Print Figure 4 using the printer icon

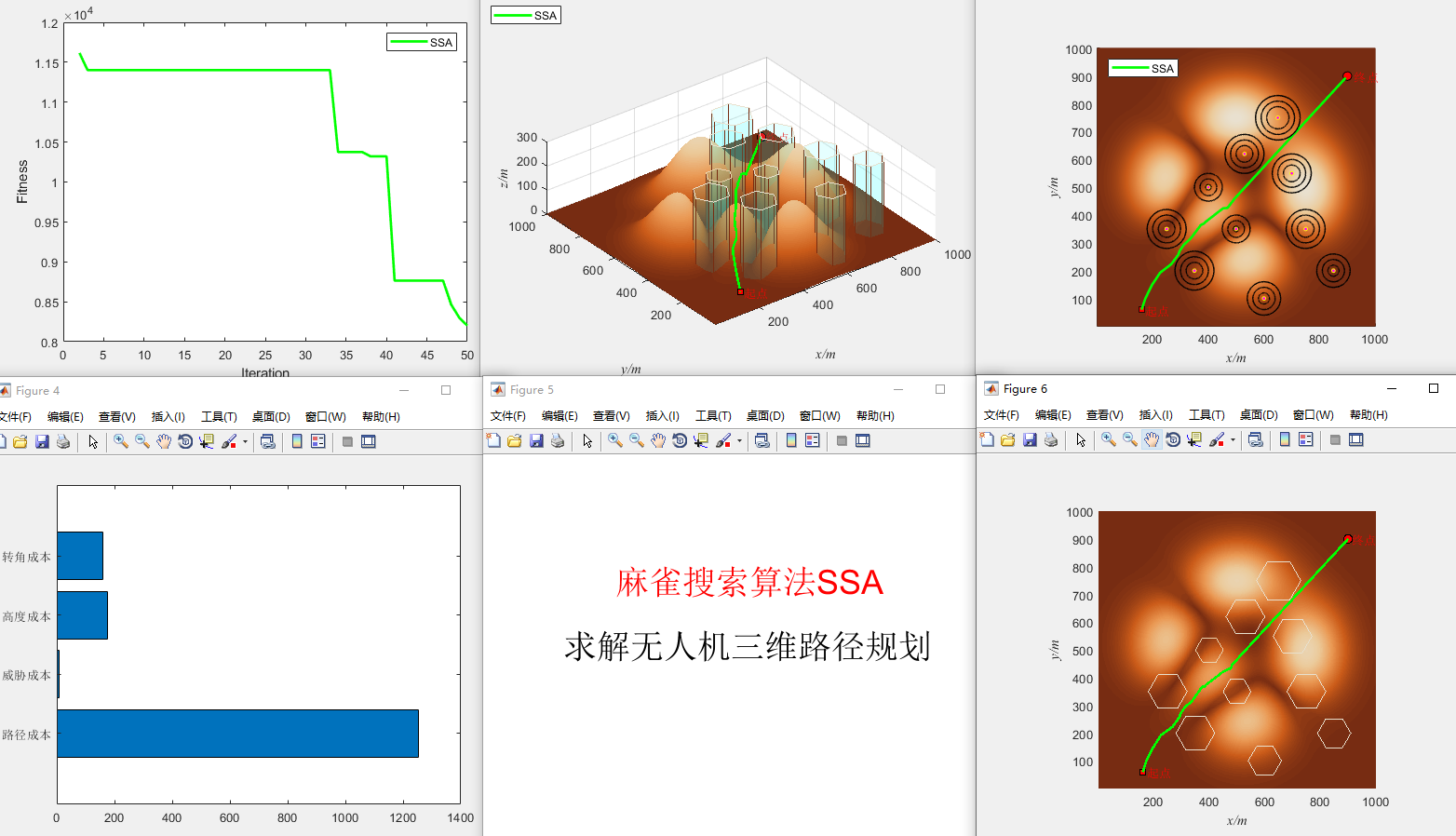pyautogui.click(x=63, y=441)
